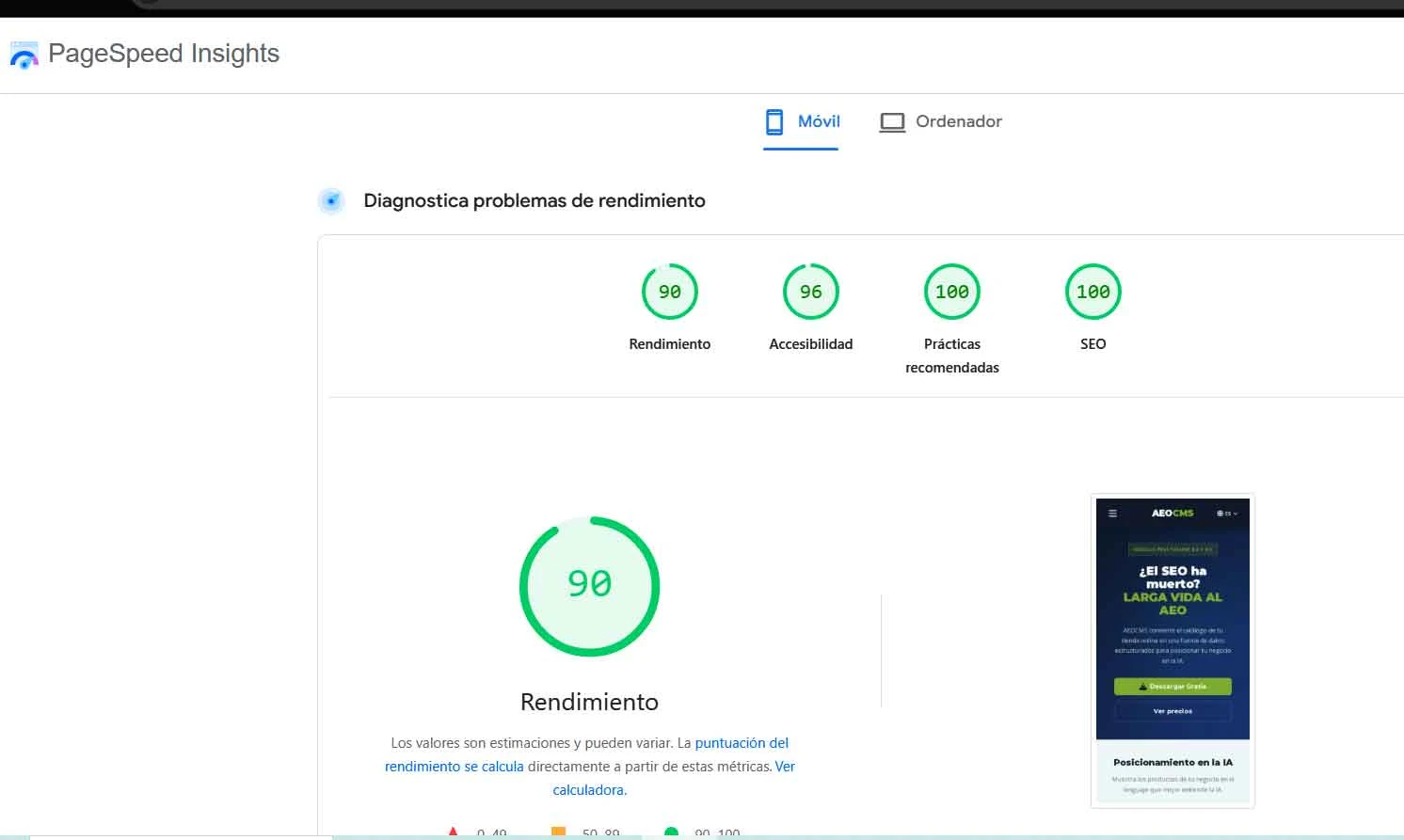Click the large Rendimiento heading
The height and width of the screenshot is (840, 1404).
tap(590, 702)
